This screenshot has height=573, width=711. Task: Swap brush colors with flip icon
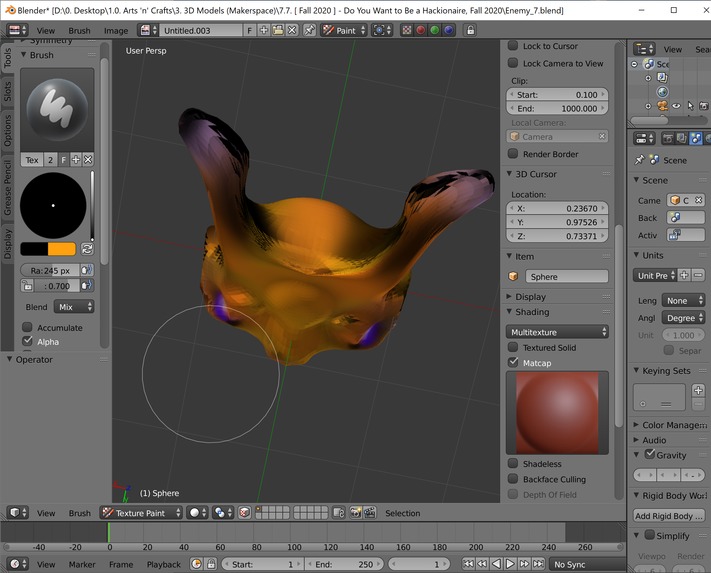87,248
